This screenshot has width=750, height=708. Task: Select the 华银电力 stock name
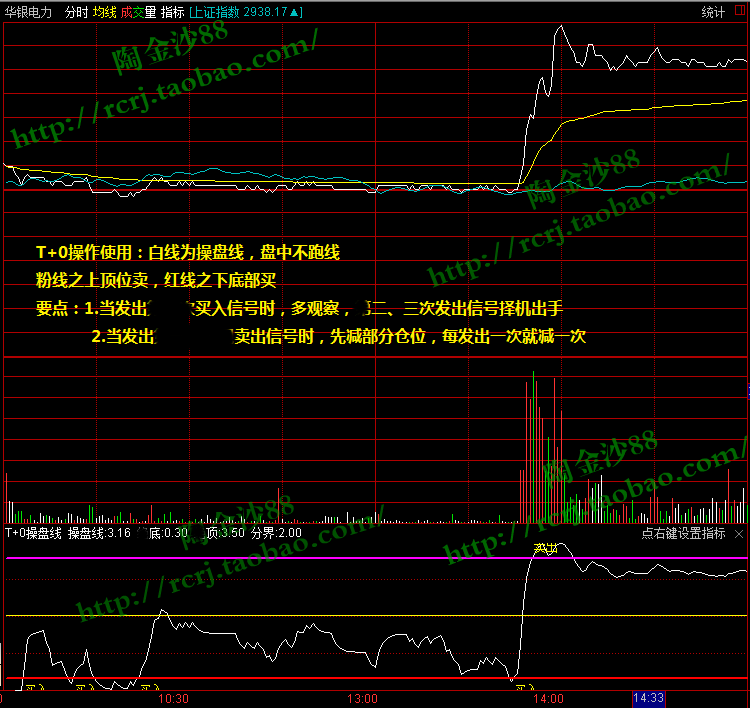pyautogui.click(x=28, y=12)
